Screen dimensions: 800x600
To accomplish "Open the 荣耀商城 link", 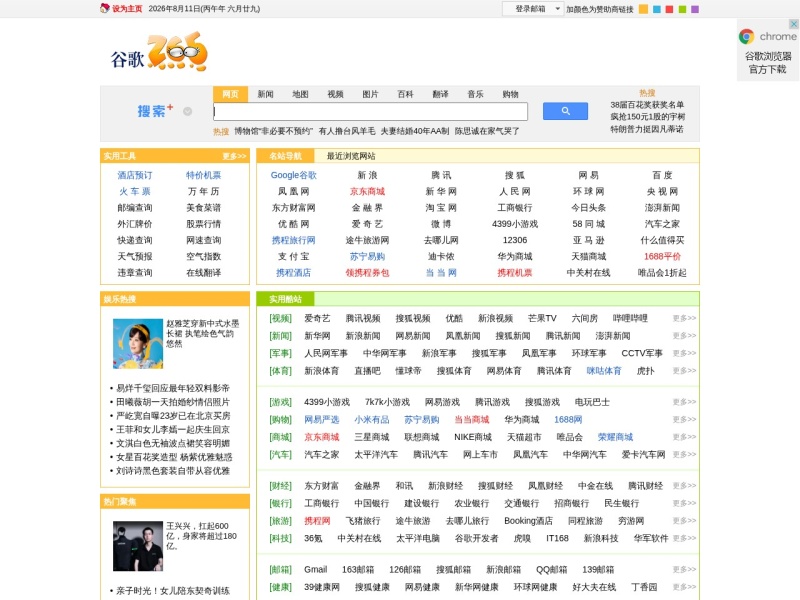I will click(615, 437).
